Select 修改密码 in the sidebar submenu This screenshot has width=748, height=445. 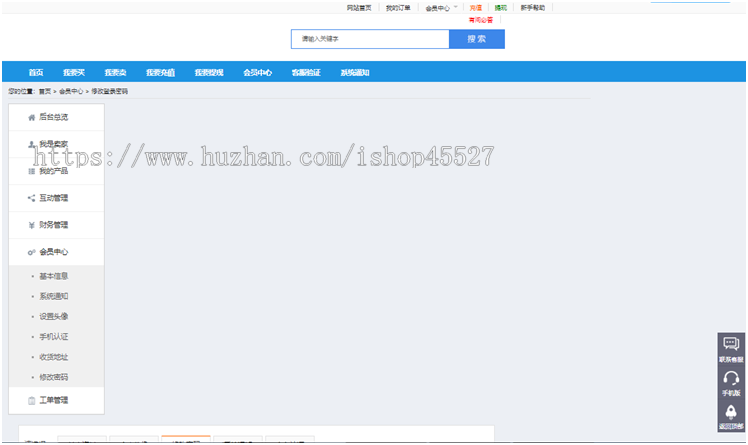pos(53,377)
